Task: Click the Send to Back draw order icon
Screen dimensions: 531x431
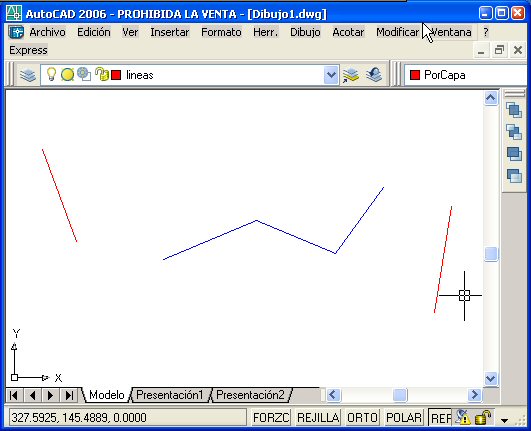Action: [514, 132]
